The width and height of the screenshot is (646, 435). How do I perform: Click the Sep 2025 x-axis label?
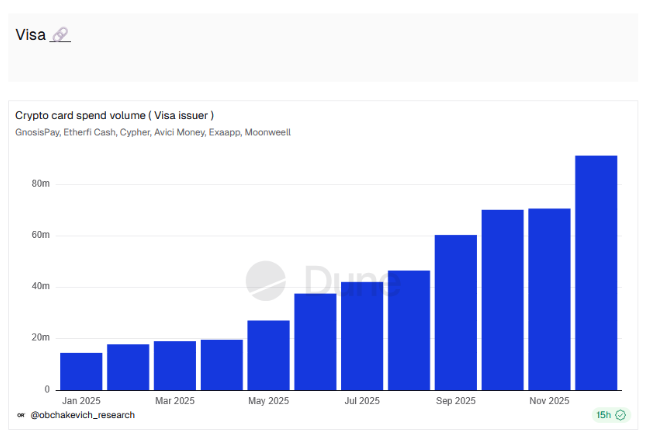[455, 401]
